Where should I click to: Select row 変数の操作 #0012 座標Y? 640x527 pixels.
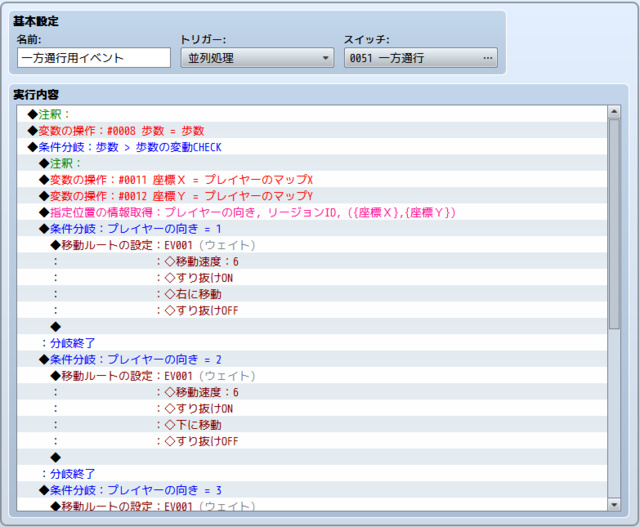point(312,196)
